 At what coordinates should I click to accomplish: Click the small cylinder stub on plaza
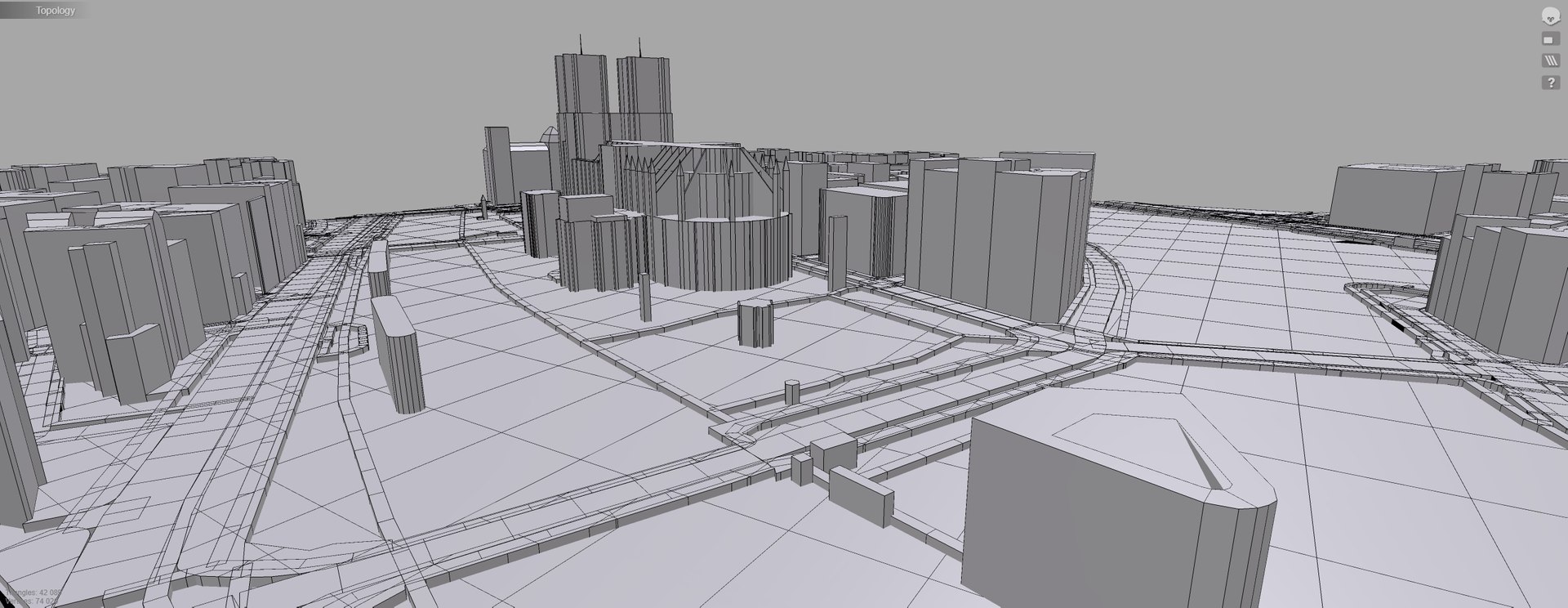click(791, 391)
